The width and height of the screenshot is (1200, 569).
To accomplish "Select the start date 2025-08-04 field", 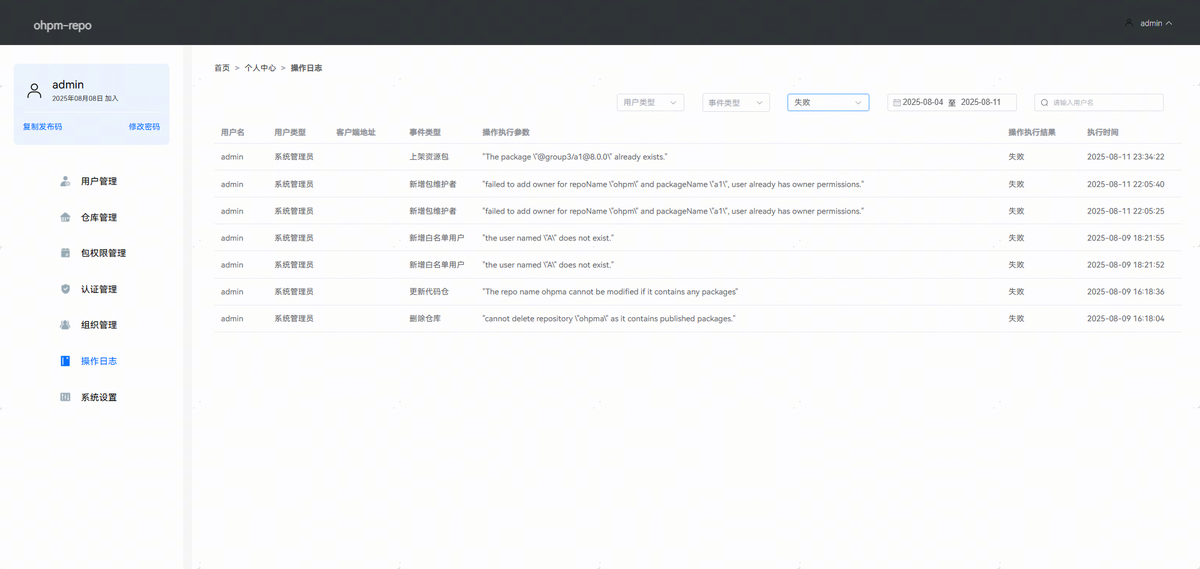I will [x=923, y=102].
